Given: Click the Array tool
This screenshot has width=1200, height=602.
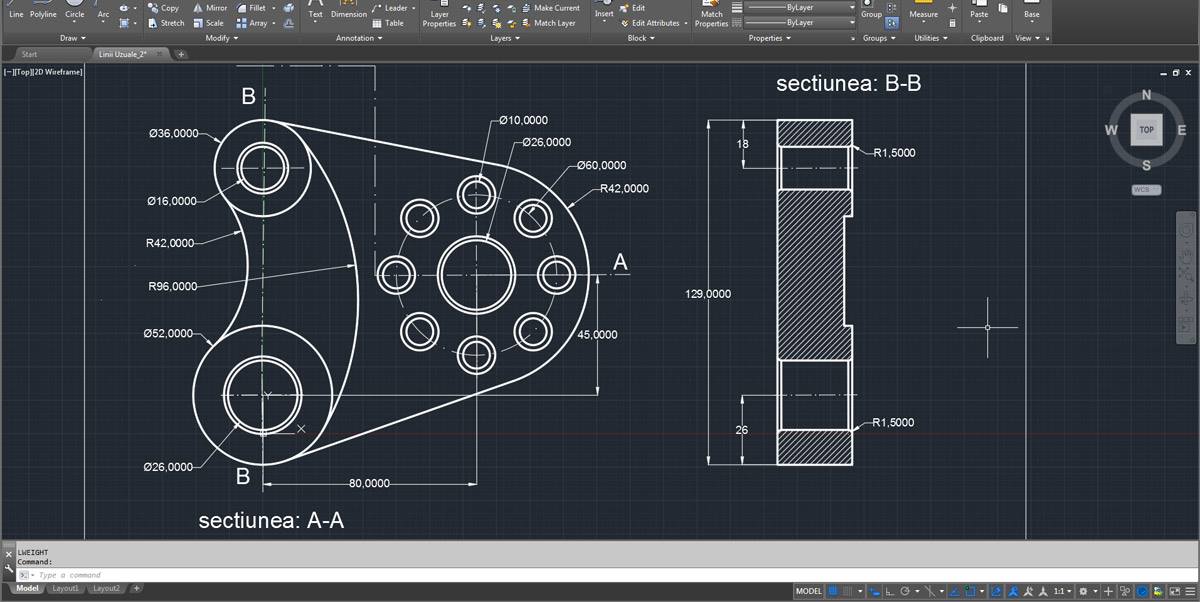Looking at the screenshot, I should 252,23.
